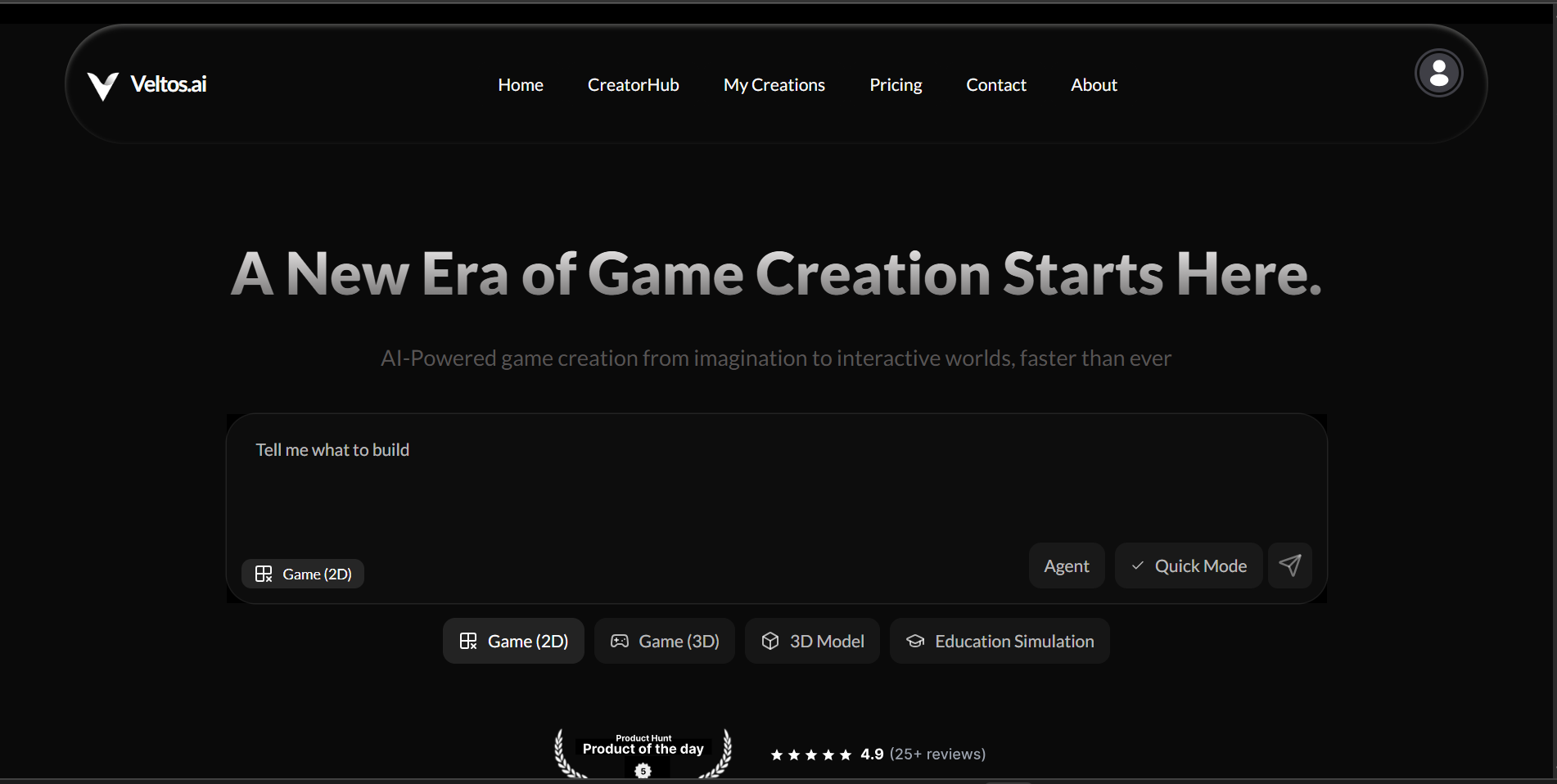Image resolution: width=1557 pixels, height=784 pixels.
Task: Click the Veltos.ai logo icon
Action: (x=102, y=83)
